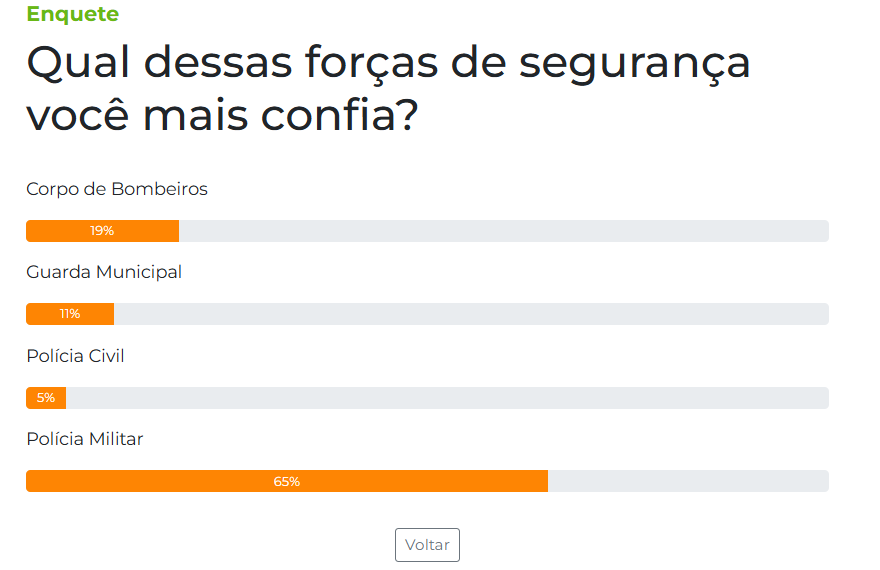Click the word "confia?" in the title
Screen dimensions: 880x570
340,115
